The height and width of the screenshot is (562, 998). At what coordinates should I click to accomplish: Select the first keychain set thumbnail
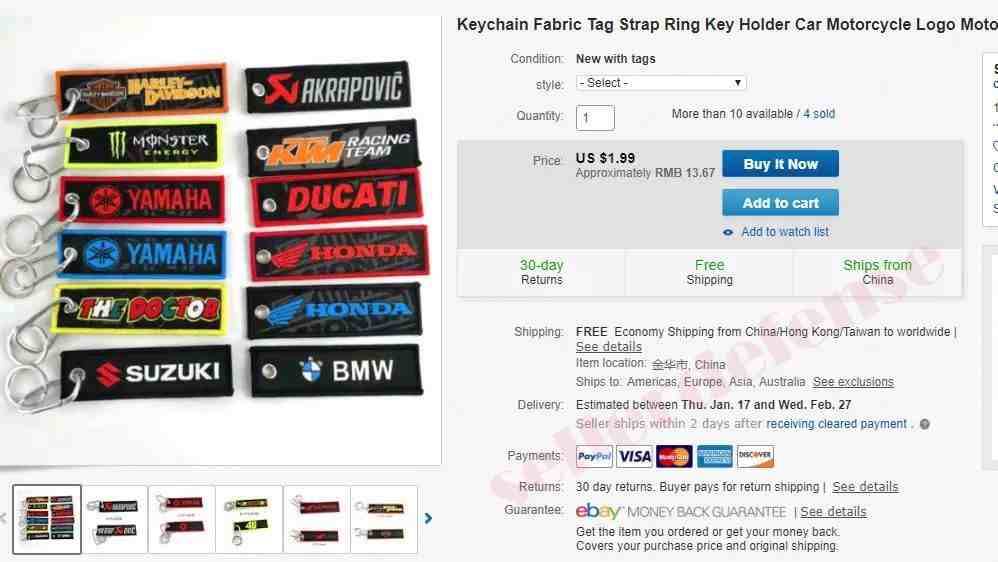(x=47, y=519)
